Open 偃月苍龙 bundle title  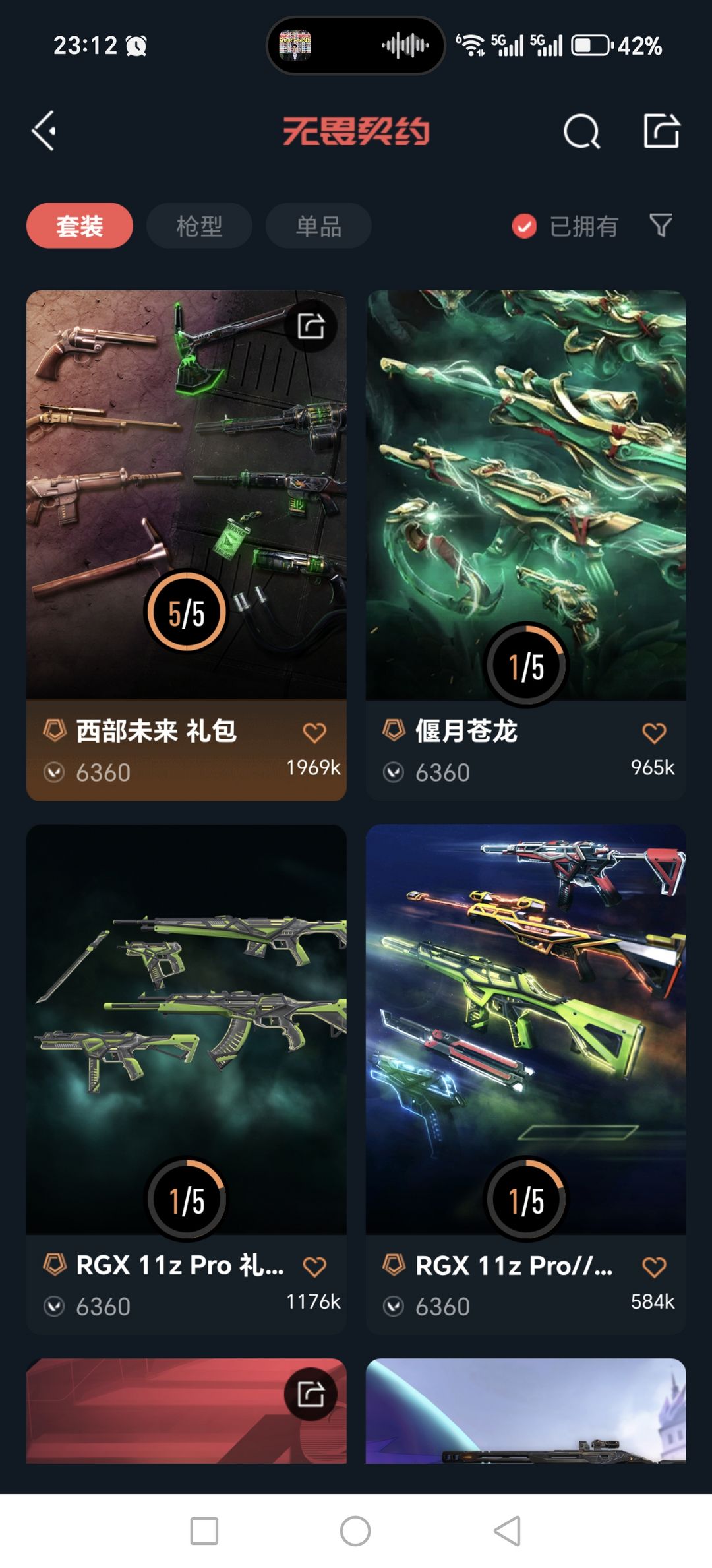point(466,731)
